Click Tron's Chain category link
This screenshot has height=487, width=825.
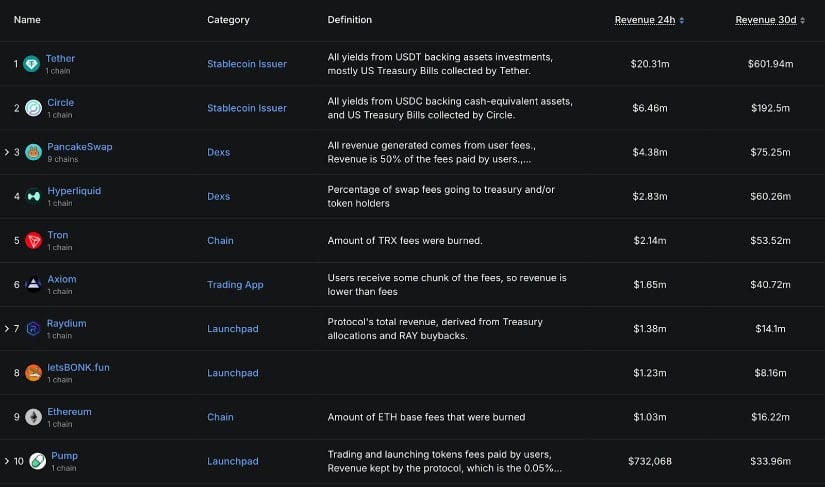pos(220,241)
